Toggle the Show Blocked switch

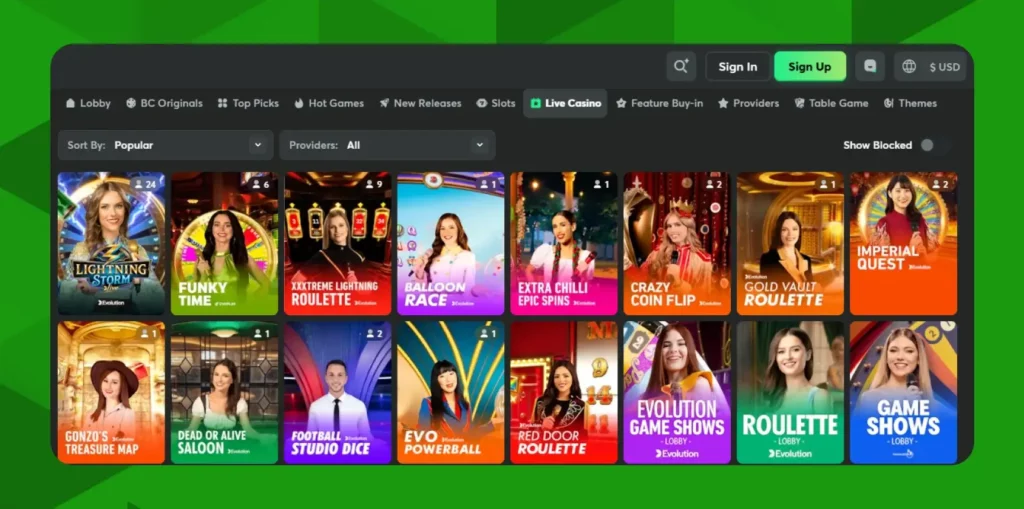[935, 145]
